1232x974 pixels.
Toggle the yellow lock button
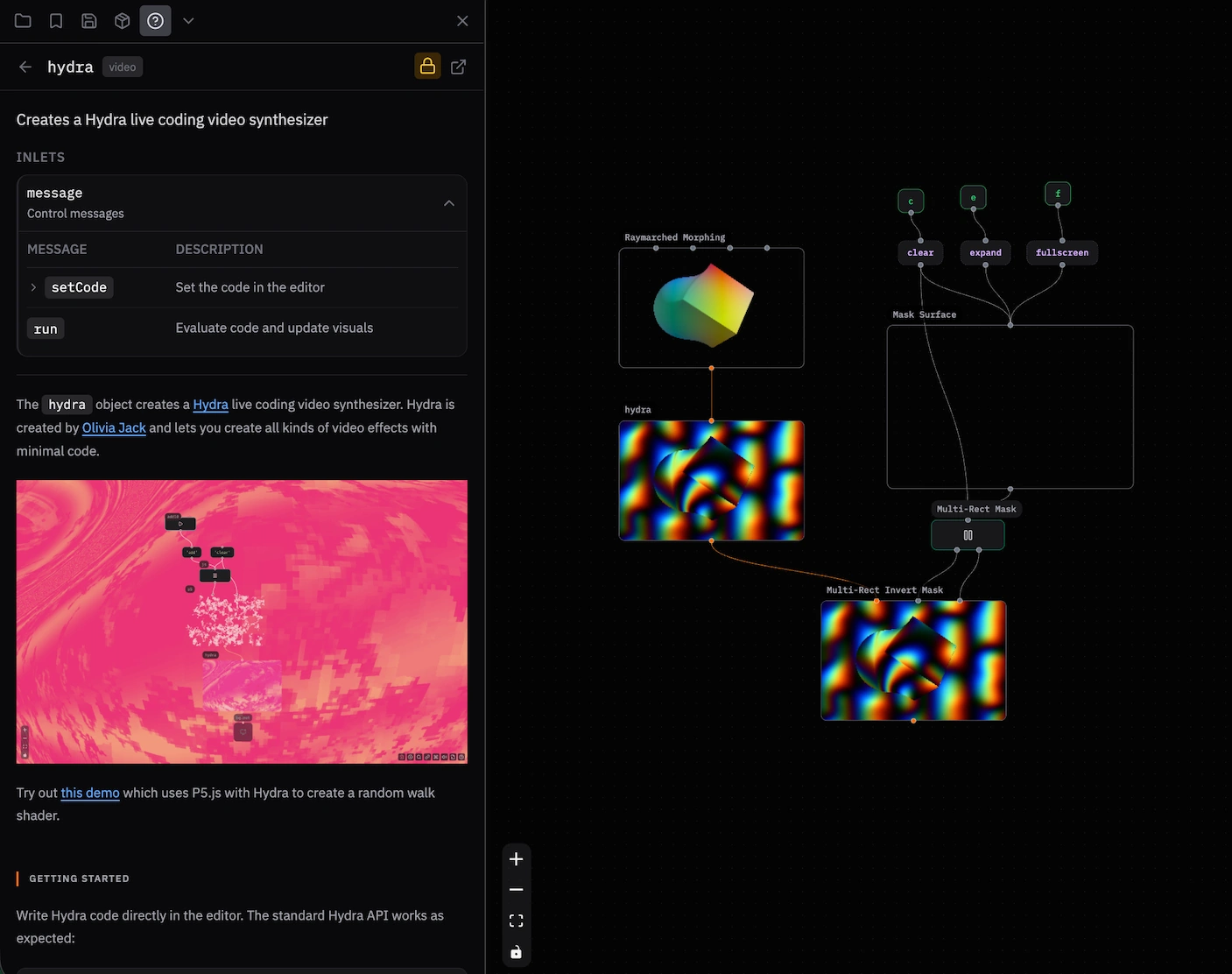click(x=427, y=67)
